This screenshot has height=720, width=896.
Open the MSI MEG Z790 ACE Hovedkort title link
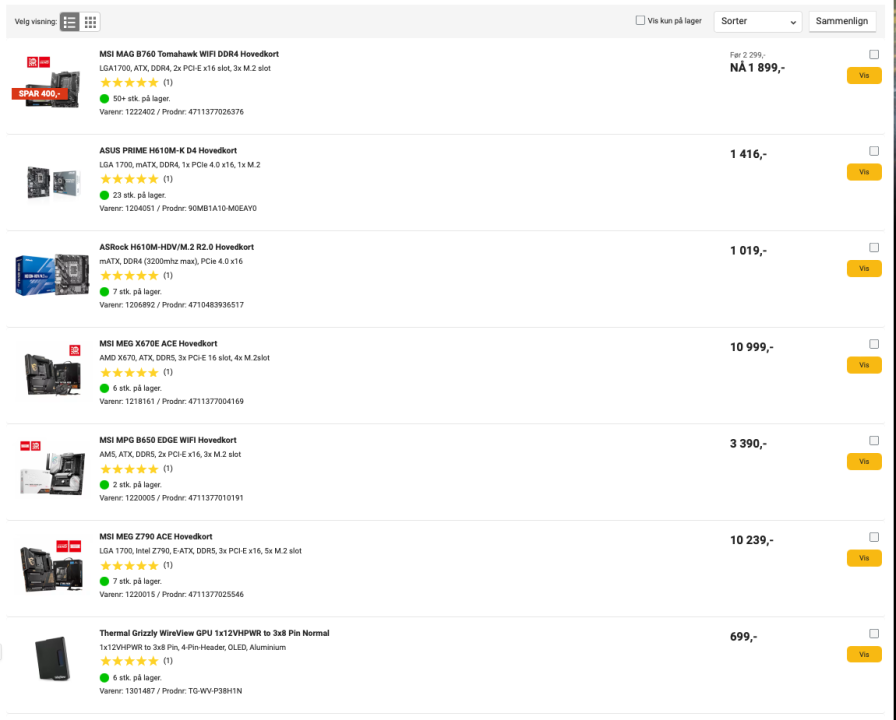155,537
